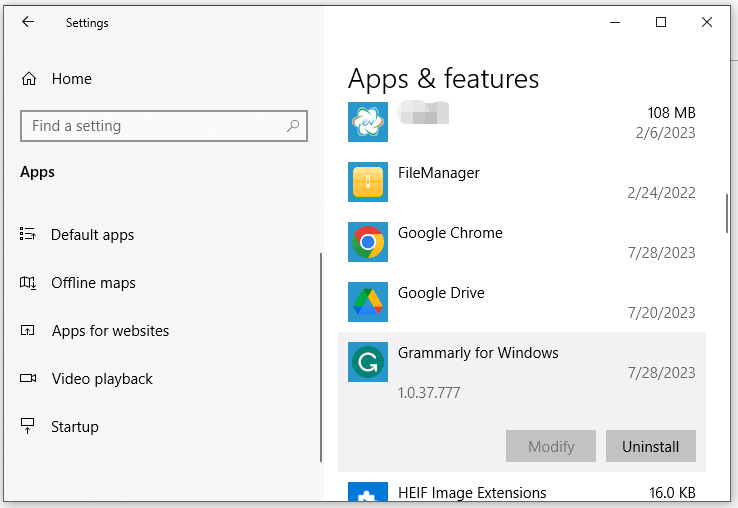Open the Offline maps section
The height and width of the screenshot is (508, 738).
[93, 282]
